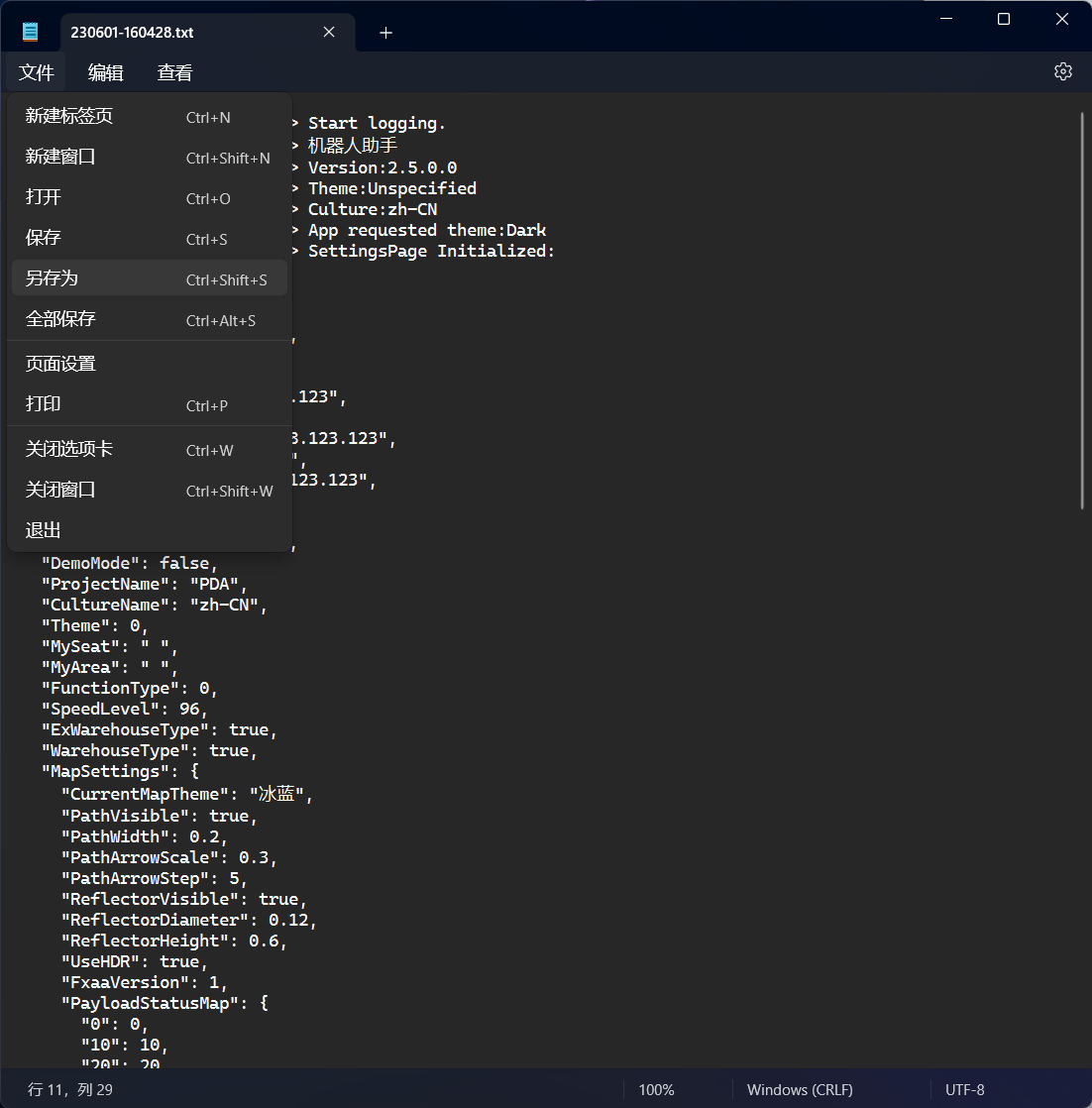Click the line "PathArrowStep": 5
1092x1108 pixels.
click(154, 878)
